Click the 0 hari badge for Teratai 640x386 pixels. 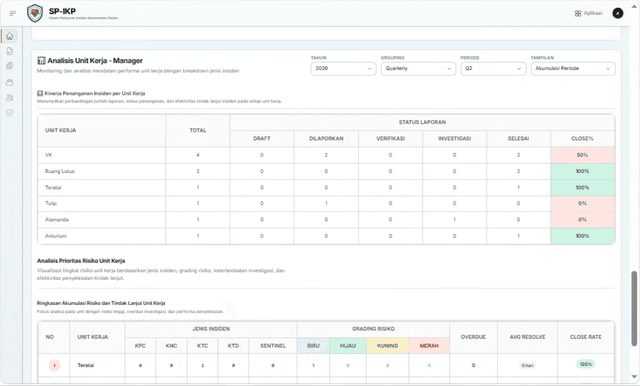[x=527, y=366]
